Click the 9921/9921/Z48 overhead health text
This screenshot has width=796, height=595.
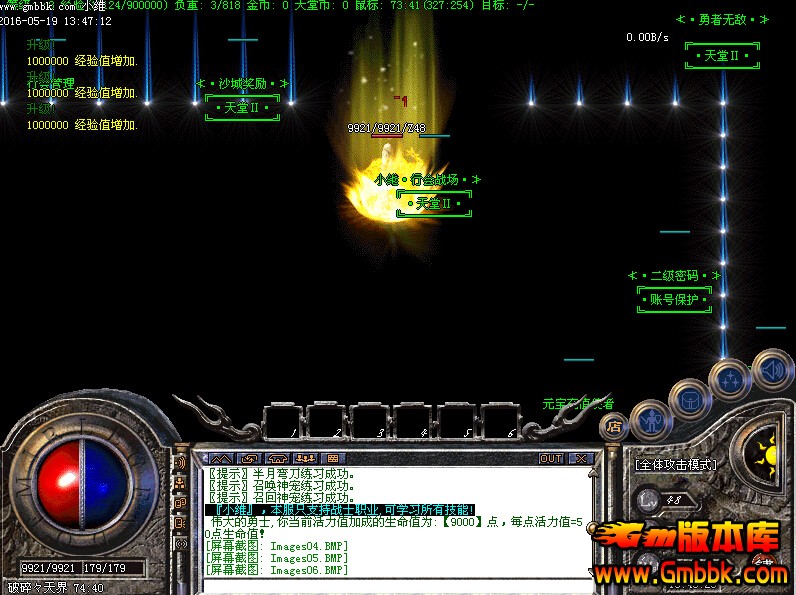pos(386,128)
